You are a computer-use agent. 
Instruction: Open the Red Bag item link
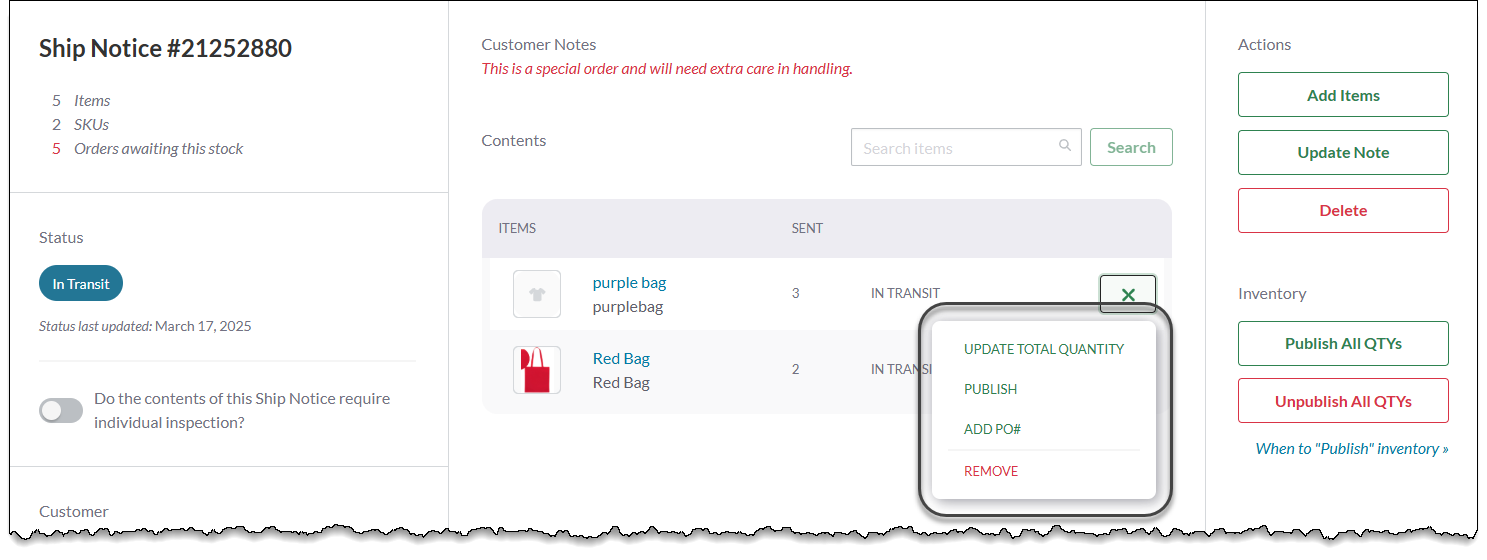pos(621,358)
